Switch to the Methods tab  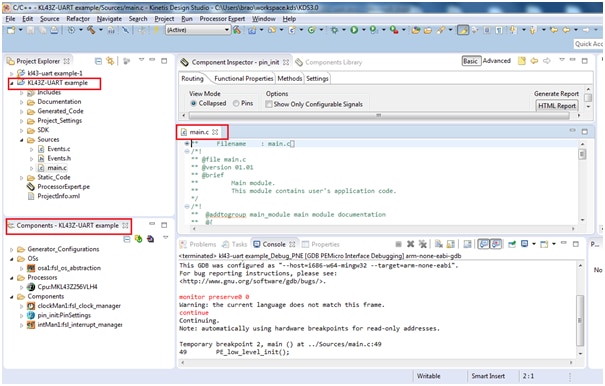coord(290,78)
